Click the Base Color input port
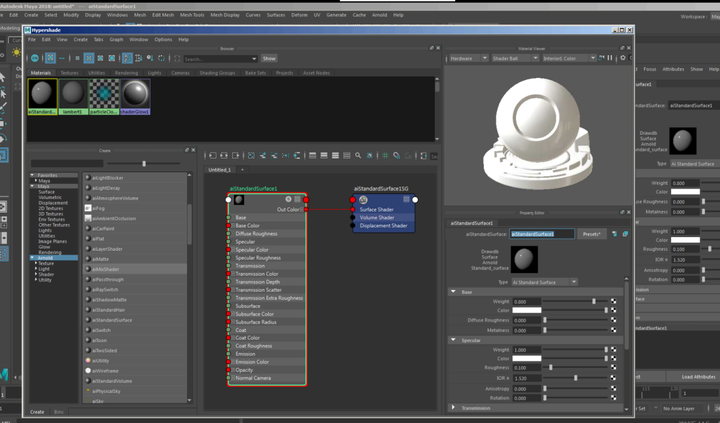Screen dimensions: 720x423 click(x=229, y=226)
